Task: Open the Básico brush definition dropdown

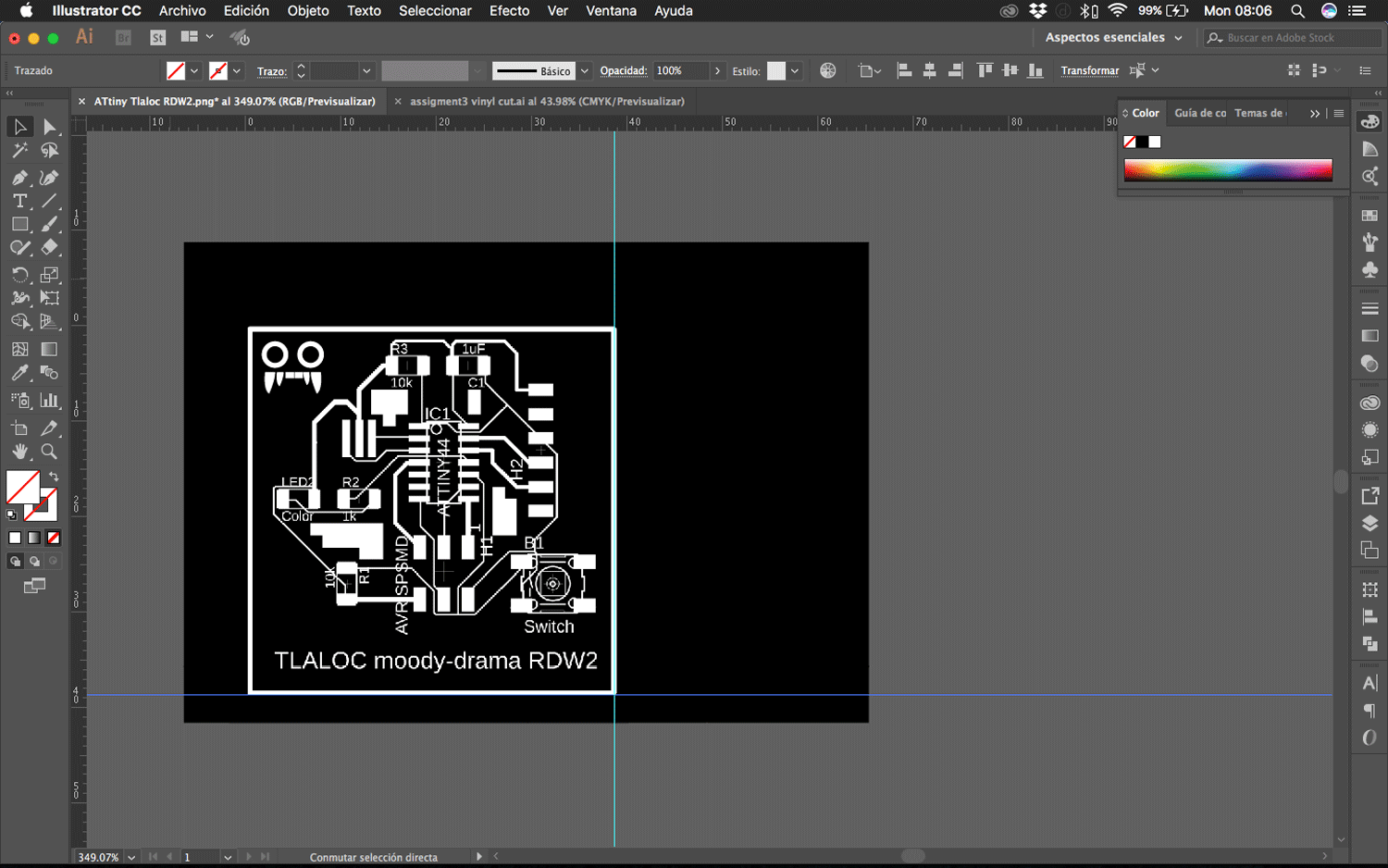Action: (x=585, y=71)
